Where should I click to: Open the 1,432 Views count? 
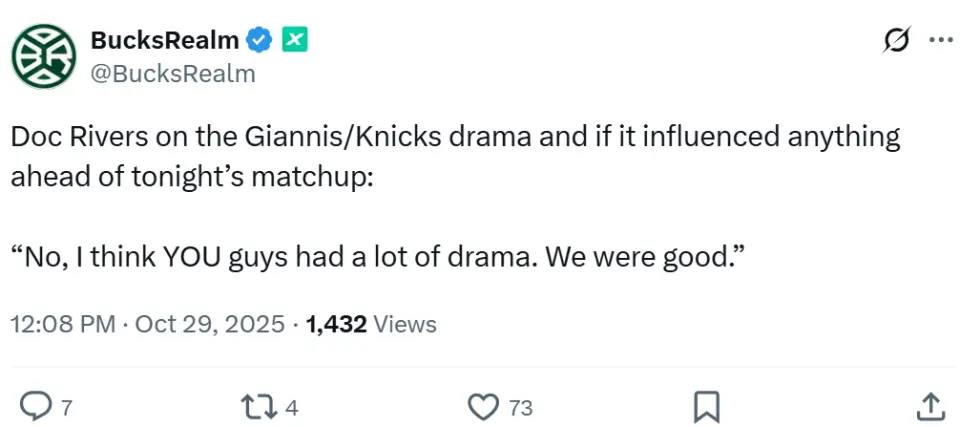coord(371,325)
